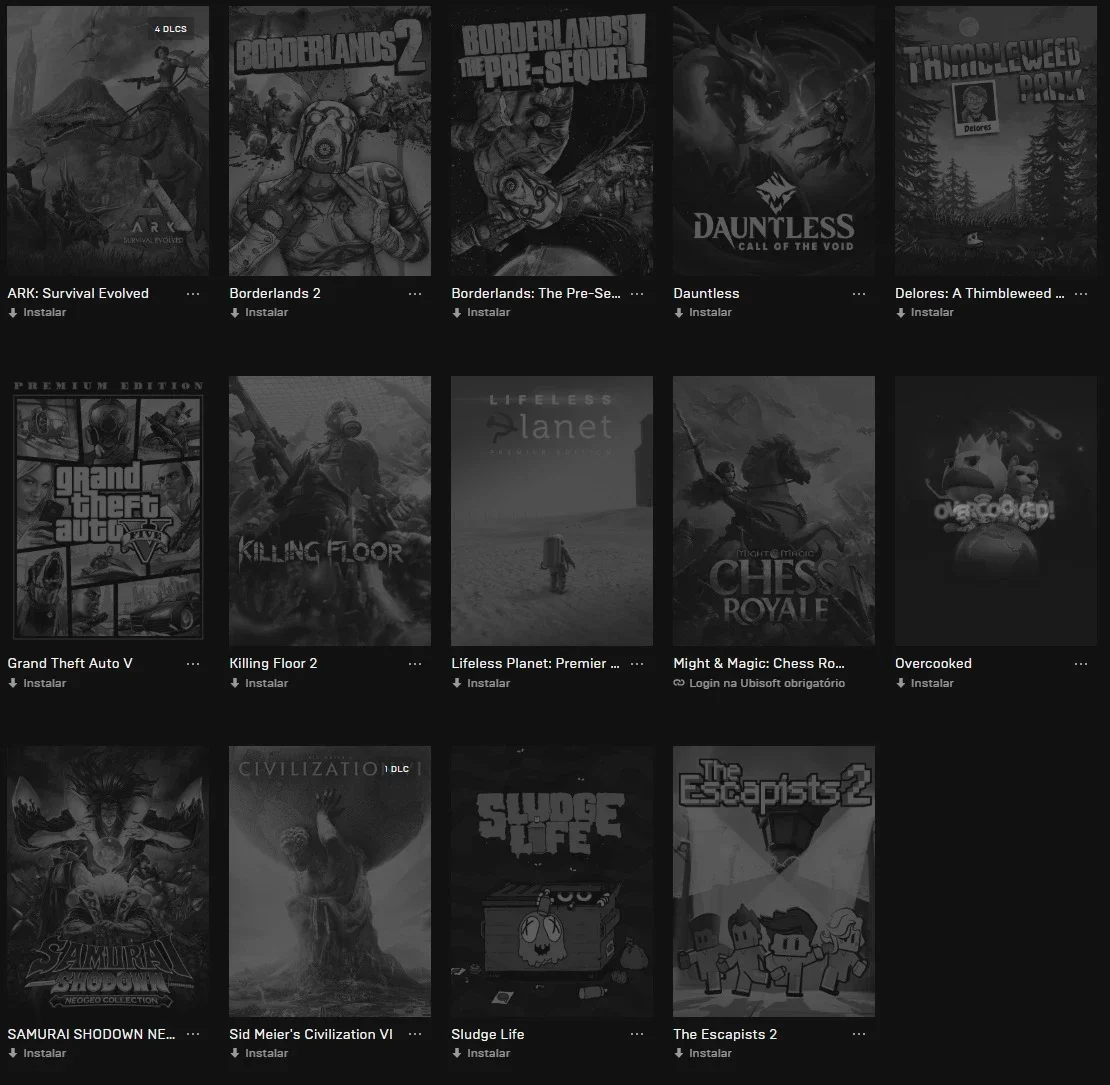The width and height of the screenshot is (1110, 1085).
Task: Select the Grand Theft Auto V cover
Action: [x=108, y=511]
